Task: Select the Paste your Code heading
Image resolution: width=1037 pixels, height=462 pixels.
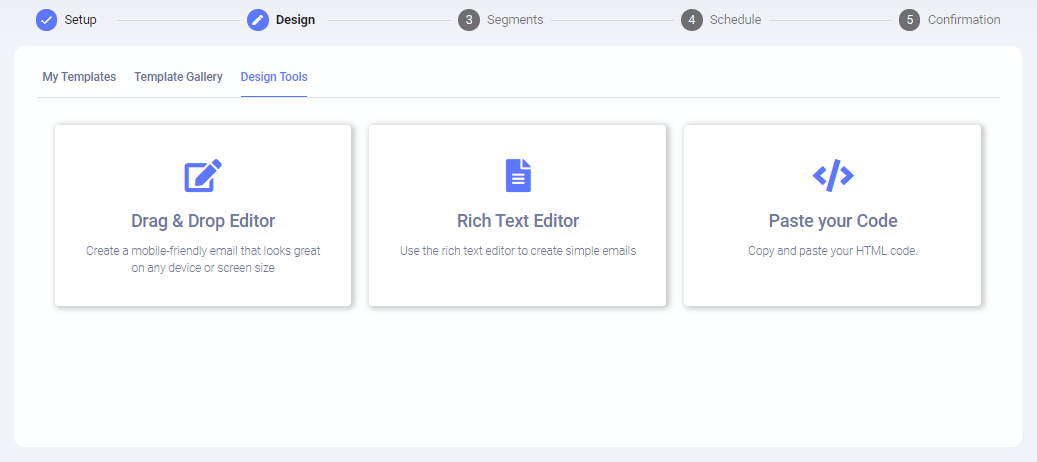Action: [x=833, y=221]
